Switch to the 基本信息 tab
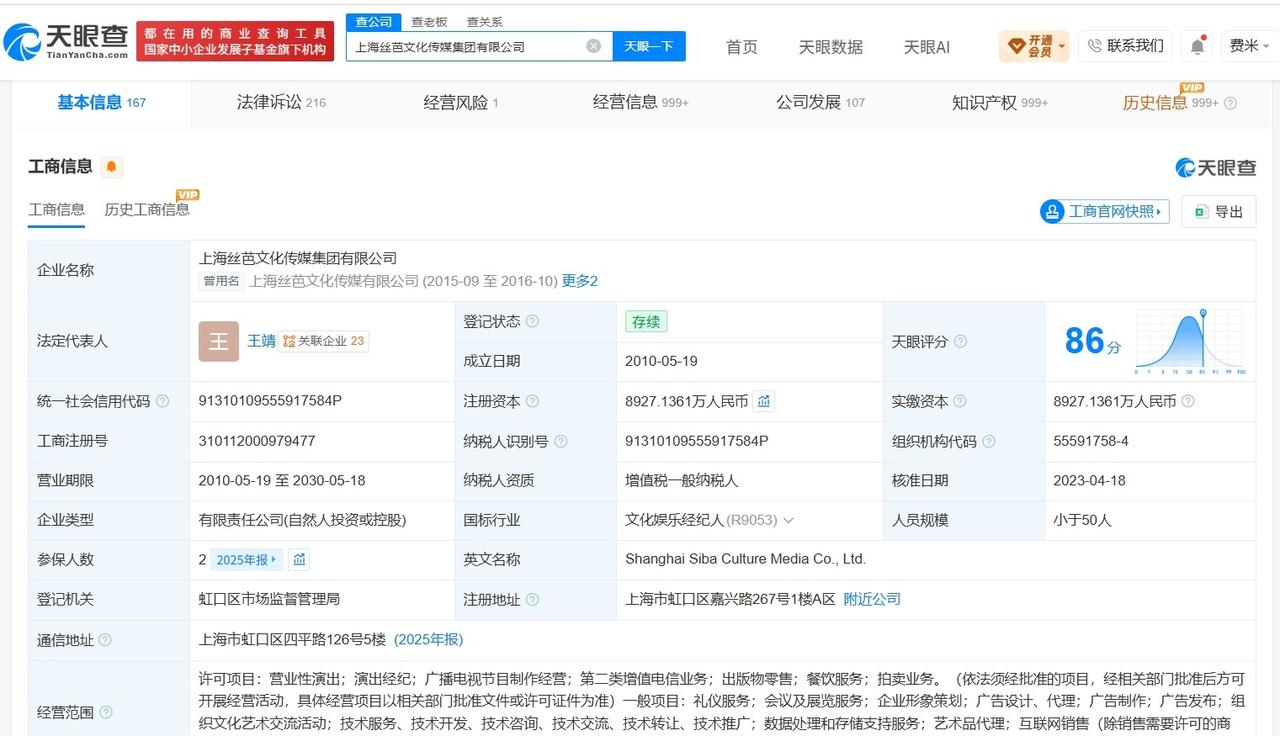 (x=101, y=102)
